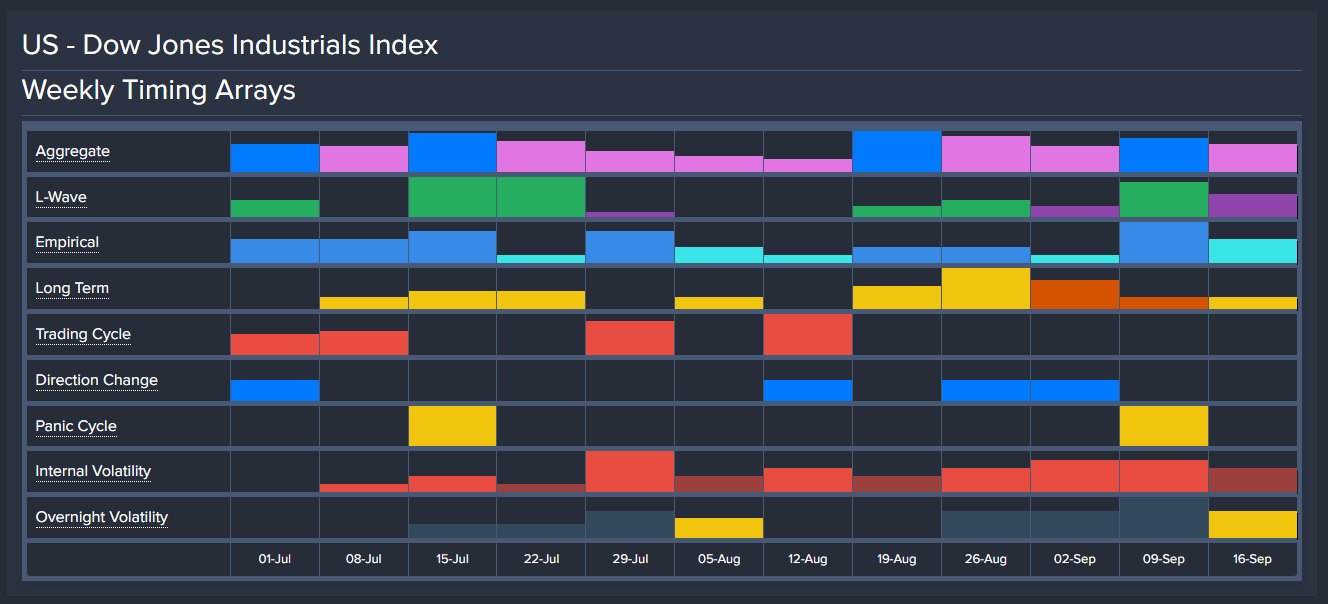This screenshot has height=604, width=1328.
Task: Select the Aggregate bar for 01-Jul
Action: (x=275, y=158)
